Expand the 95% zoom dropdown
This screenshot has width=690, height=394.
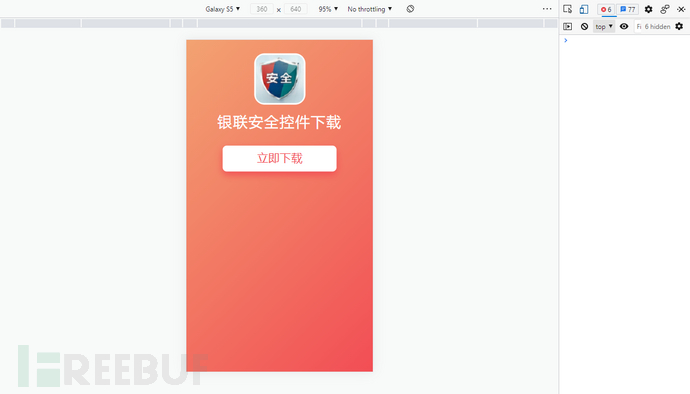pyautogui.click(x=328, y=9)
